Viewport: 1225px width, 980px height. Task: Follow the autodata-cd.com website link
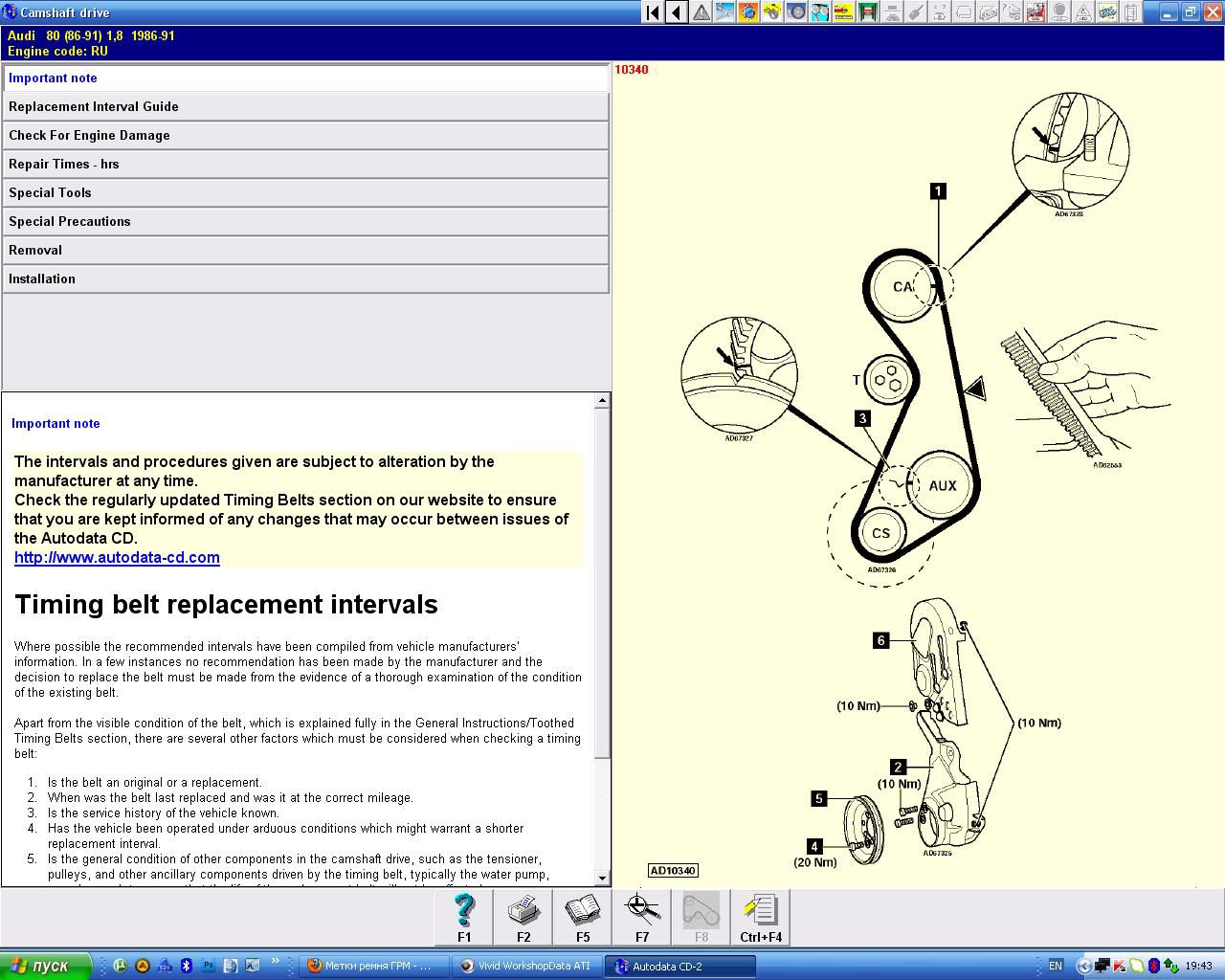117,558
